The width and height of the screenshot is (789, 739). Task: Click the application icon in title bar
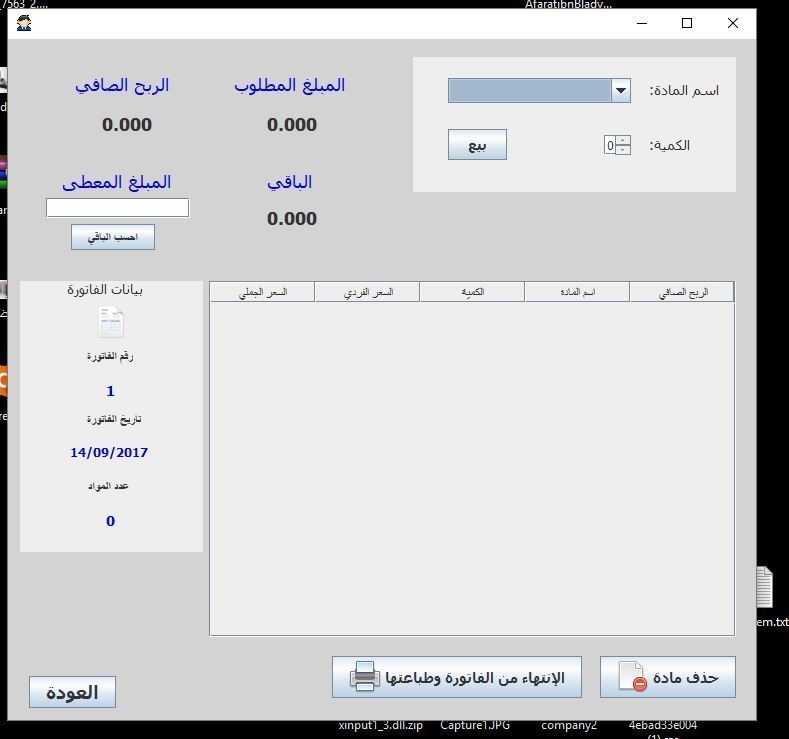[24, 23]
